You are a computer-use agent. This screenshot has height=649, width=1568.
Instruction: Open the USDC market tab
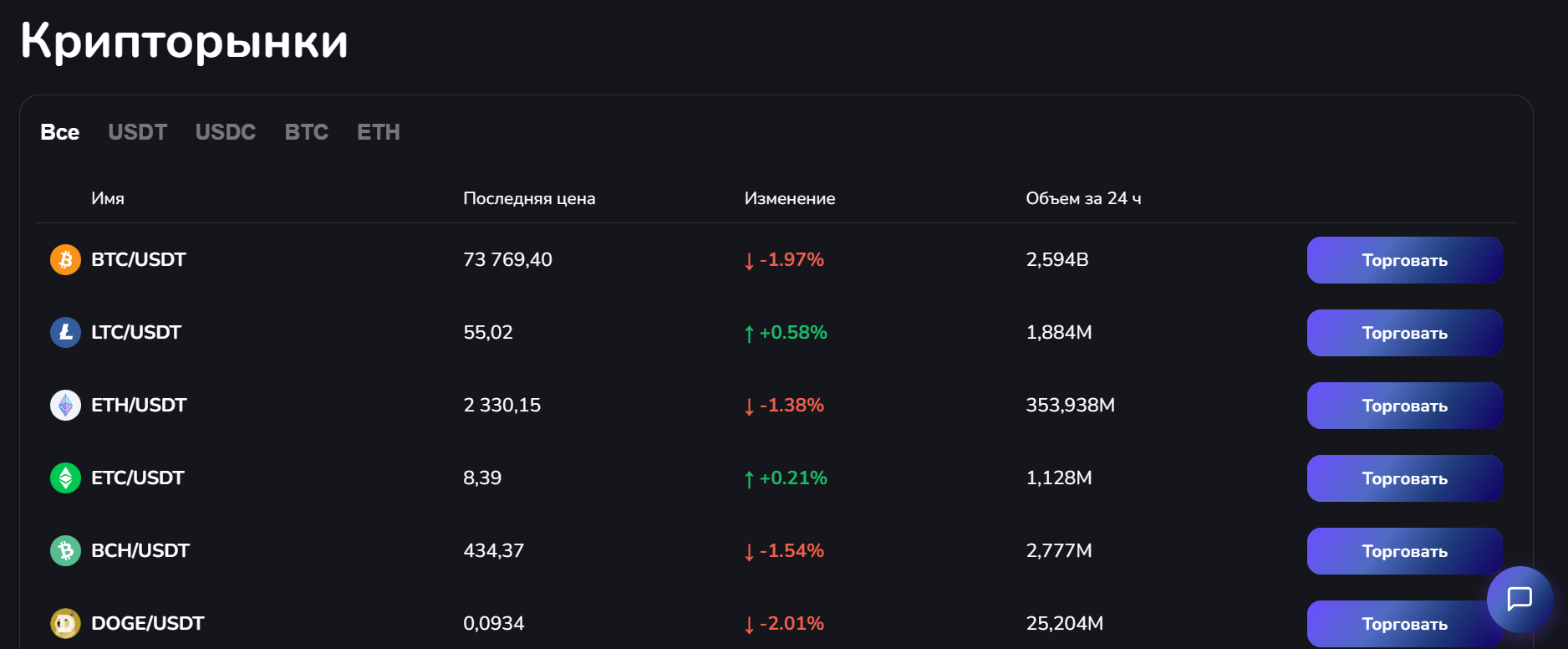pyautogui.click(x=226, y=132)
